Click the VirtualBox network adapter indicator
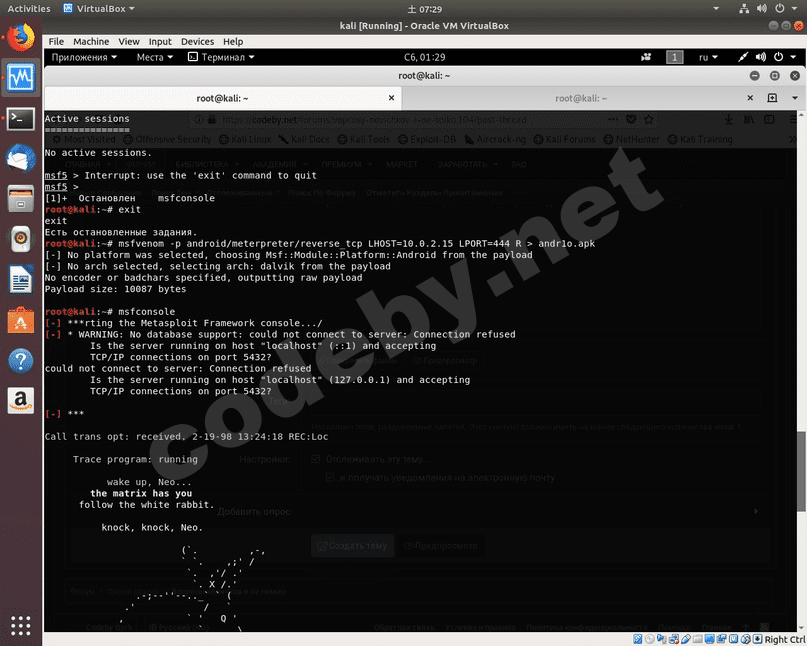This screenshot has width=807, height=646. (673, 639)
